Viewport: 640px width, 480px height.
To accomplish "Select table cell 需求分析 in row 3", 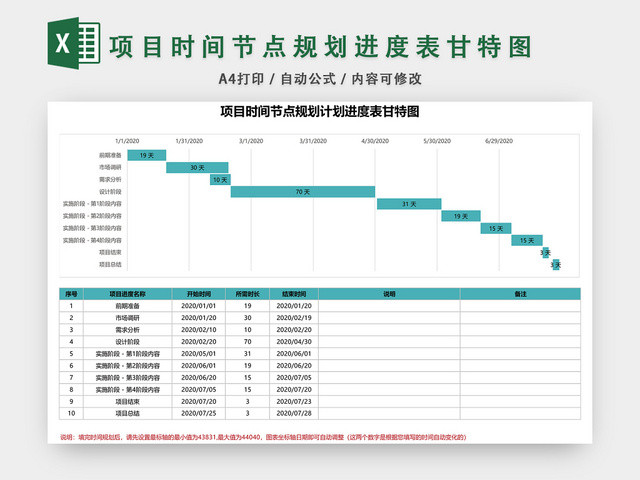I will click(x=128, y=330).
